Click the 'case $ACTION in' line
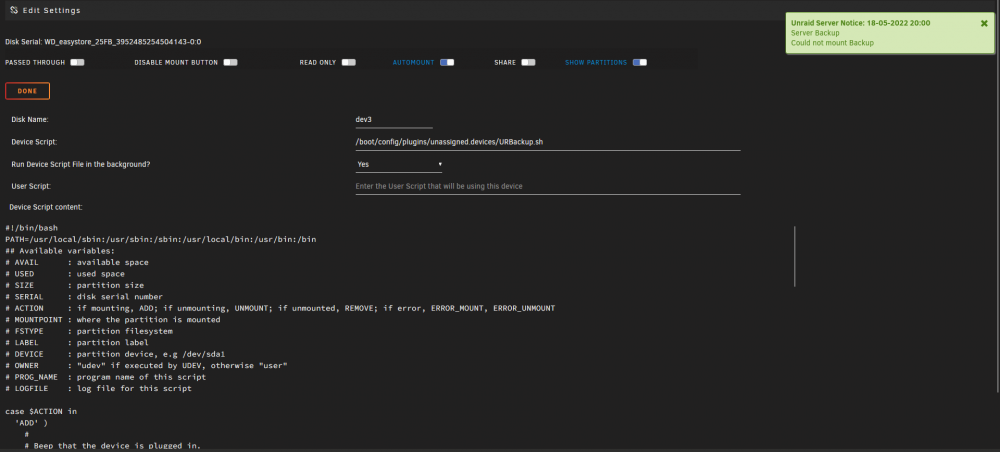This screenshot has width=1000, height=452. coord(41,411)
